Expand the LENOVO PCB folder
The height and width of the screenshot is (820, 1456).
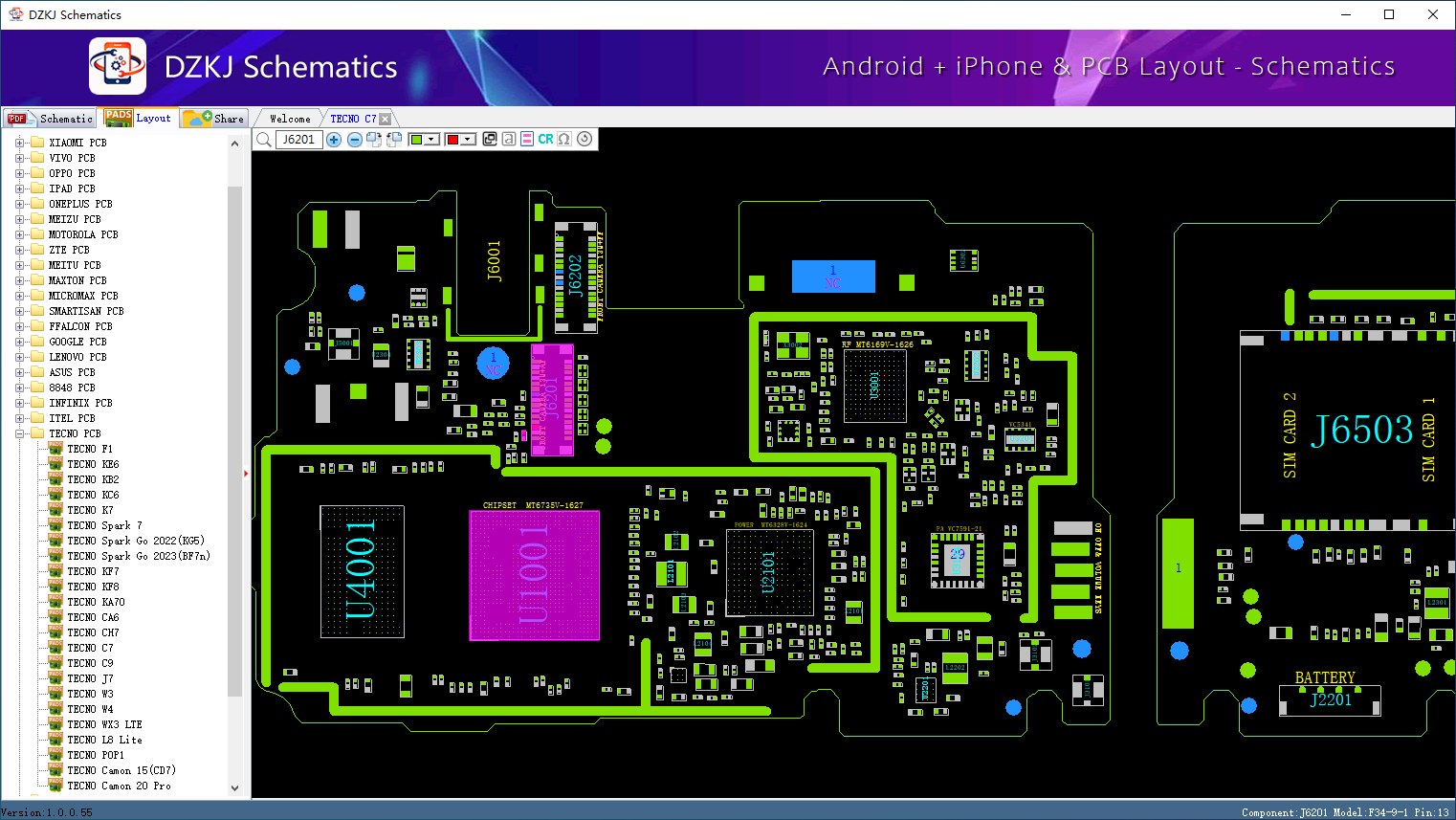(19, 357)
